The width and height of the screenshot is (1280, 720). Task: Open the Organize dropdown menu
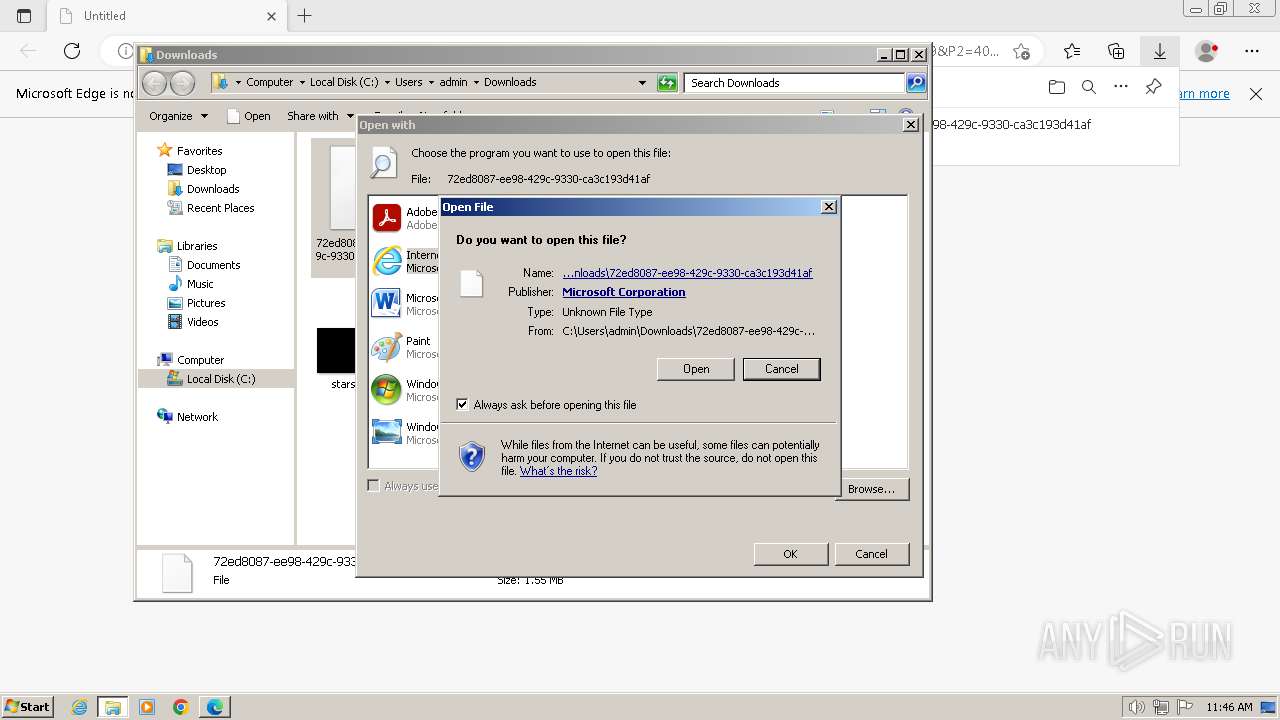tap(178, 116)
